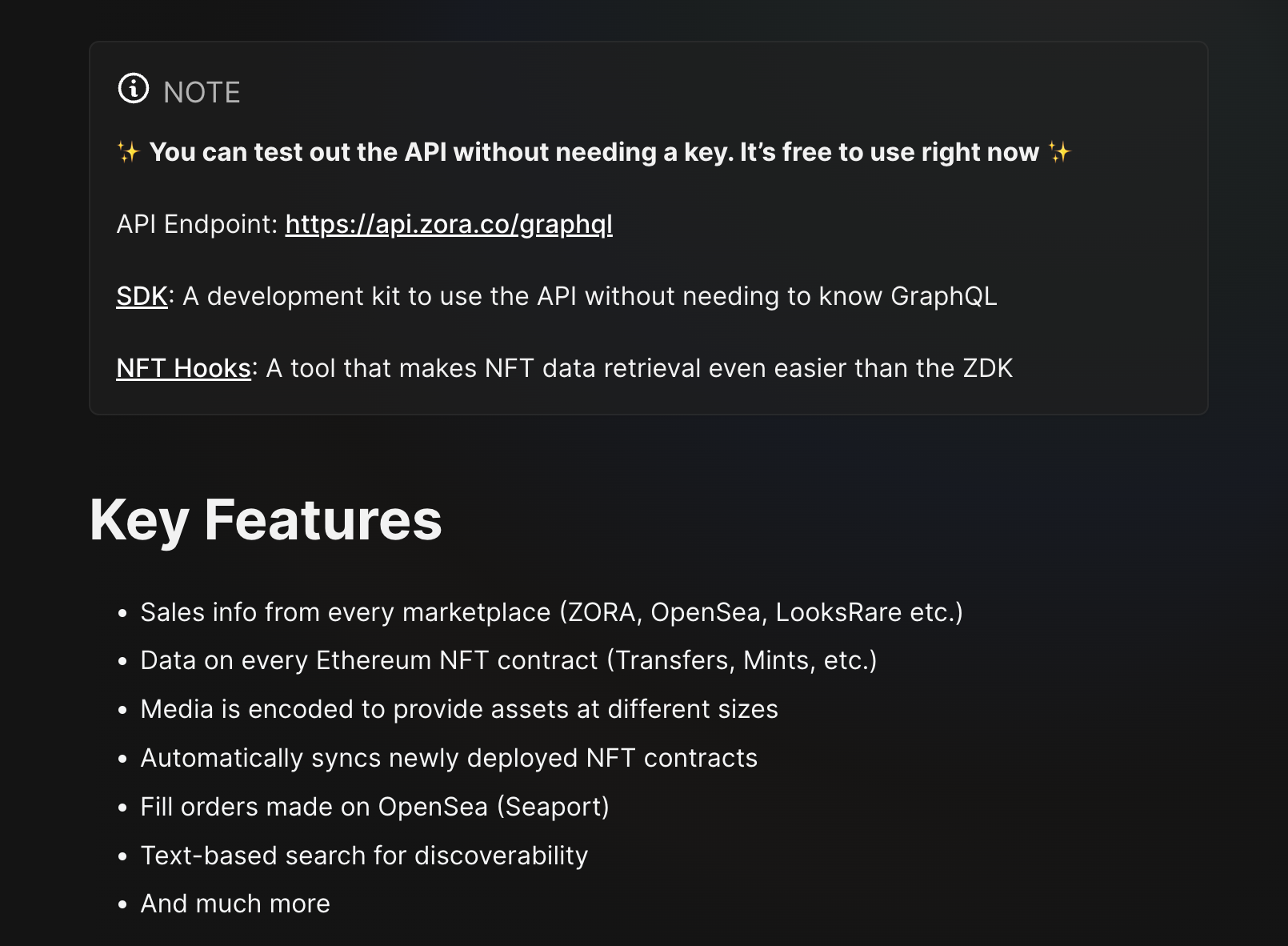Select the "Automatically syncs newly deployed NFT contracts" line
The height and width of the screenshot is (946, 1288).
click(449, 758)
